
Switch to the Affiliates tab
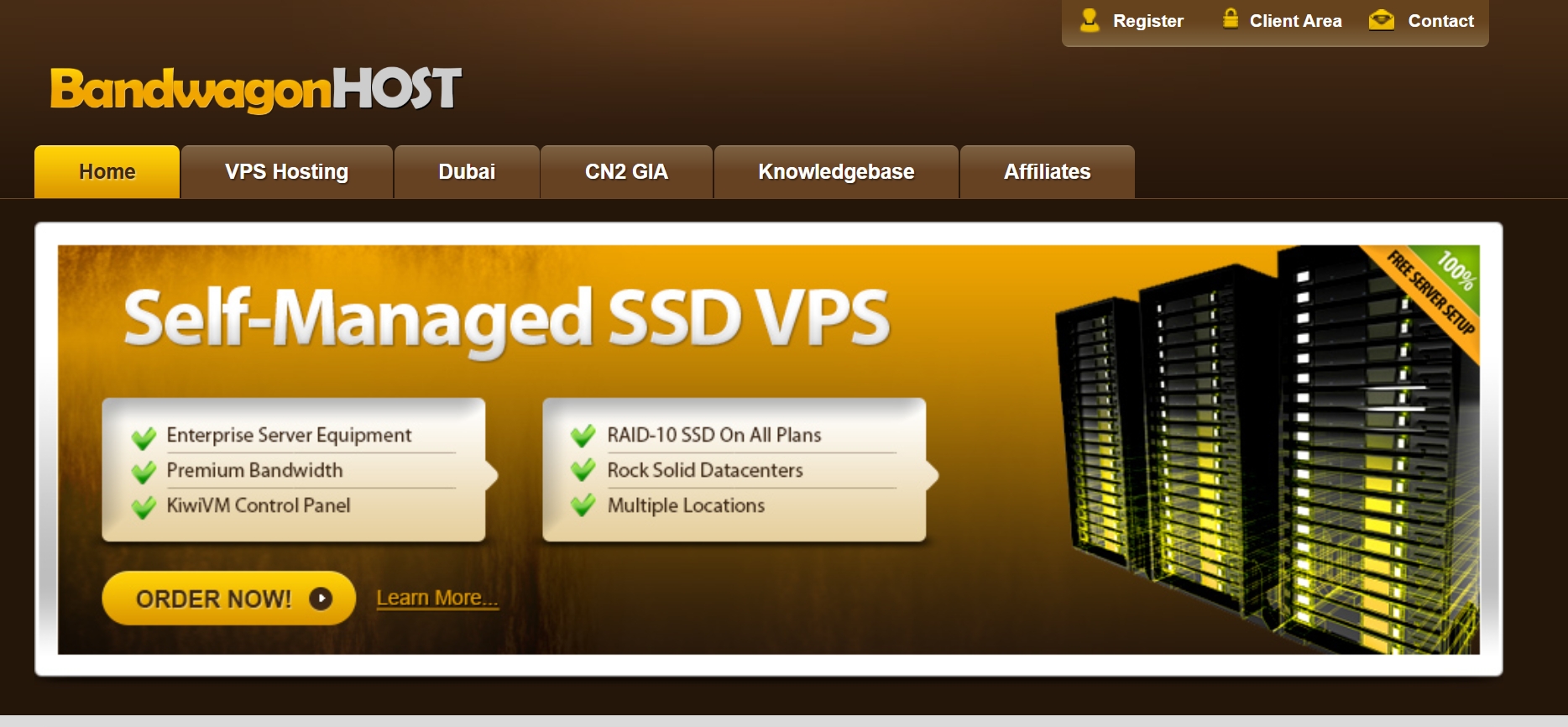tap(1047, 172)
